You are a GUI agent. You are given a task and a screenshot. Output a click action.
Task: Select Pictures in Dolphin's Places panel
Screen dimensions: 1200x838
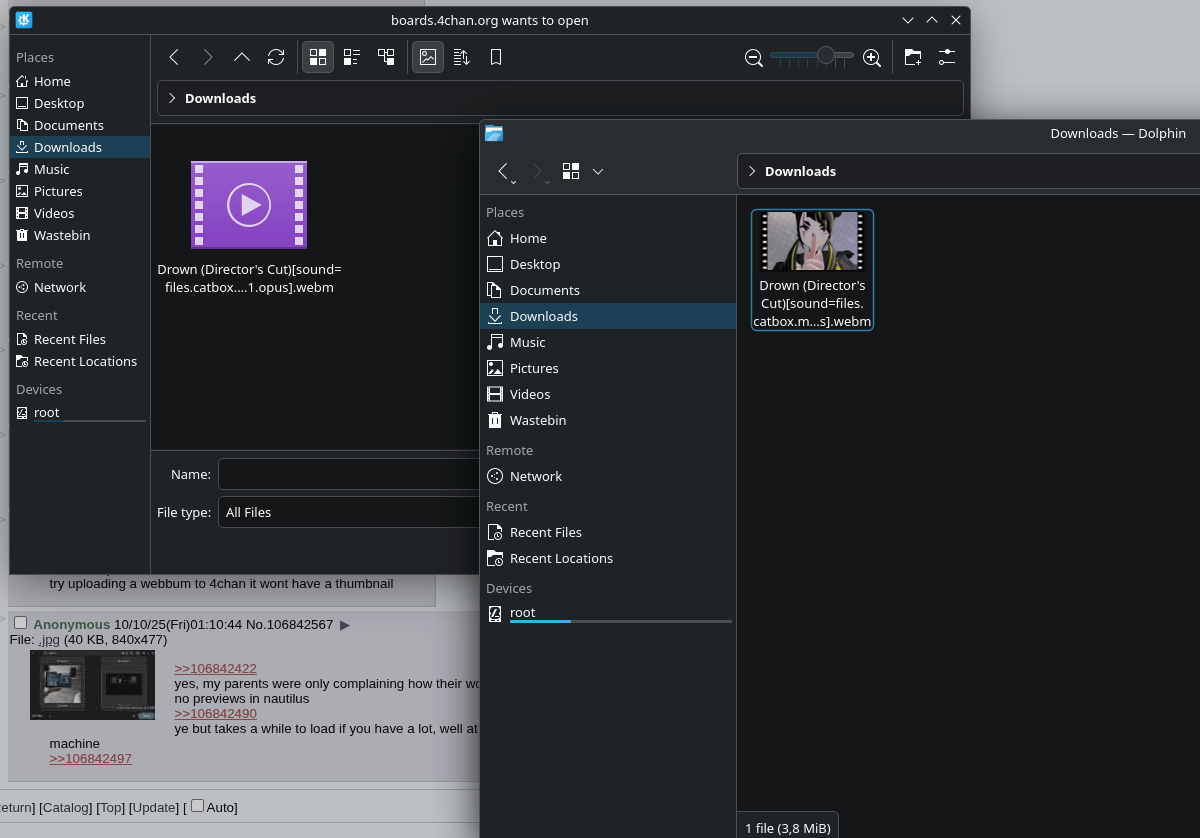point(534,368)
